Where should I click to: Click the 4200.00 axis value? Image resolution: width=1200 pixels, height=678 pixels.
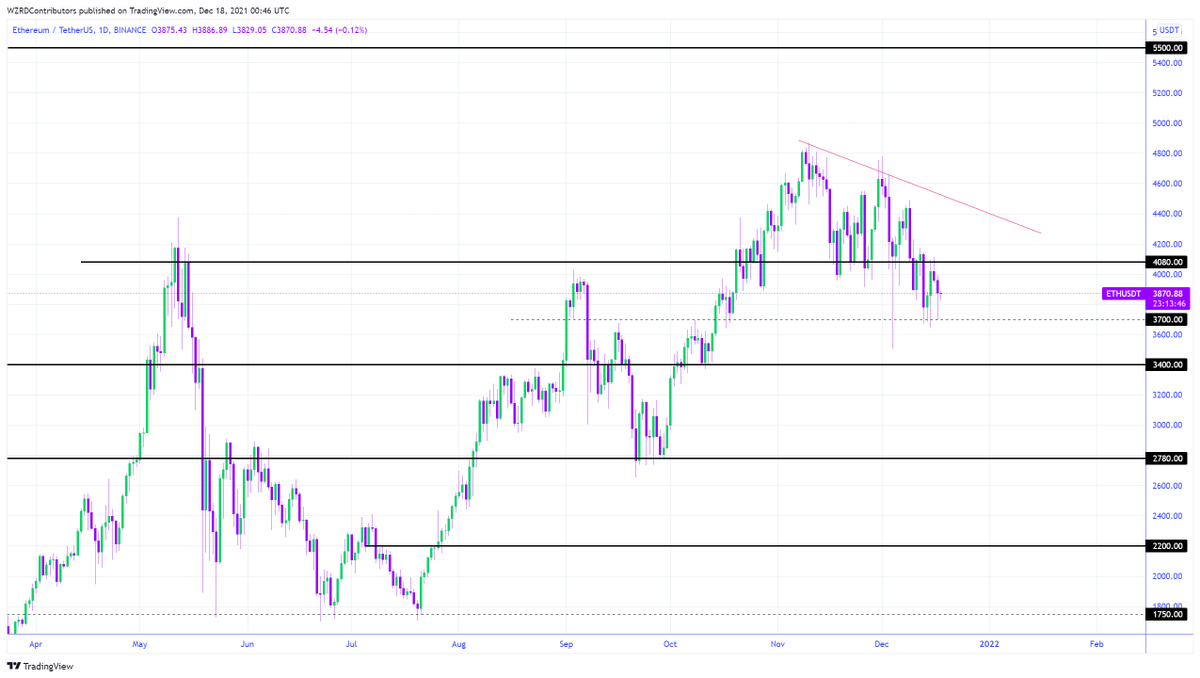tap(1166, 244)
